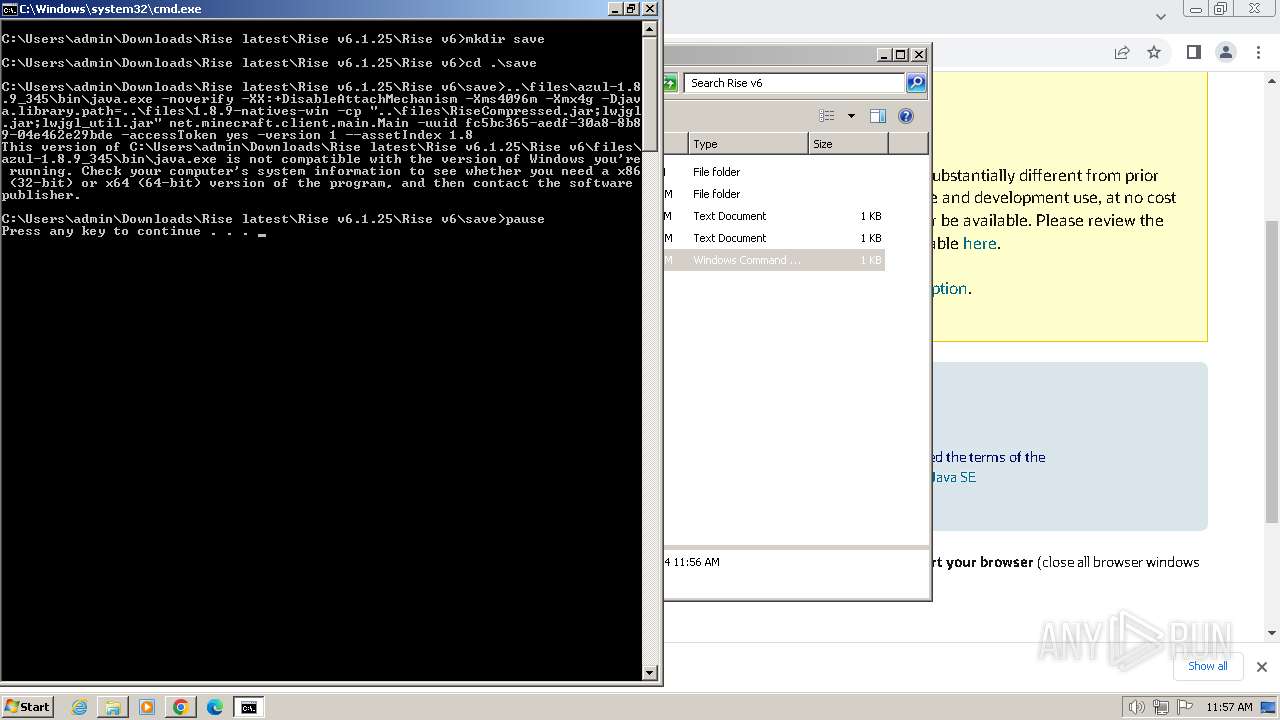Click the Chrome page scrollbar down arrow
This screenshot has height=720, width=1280.
pyautogui.click(x=1272, y=632)
